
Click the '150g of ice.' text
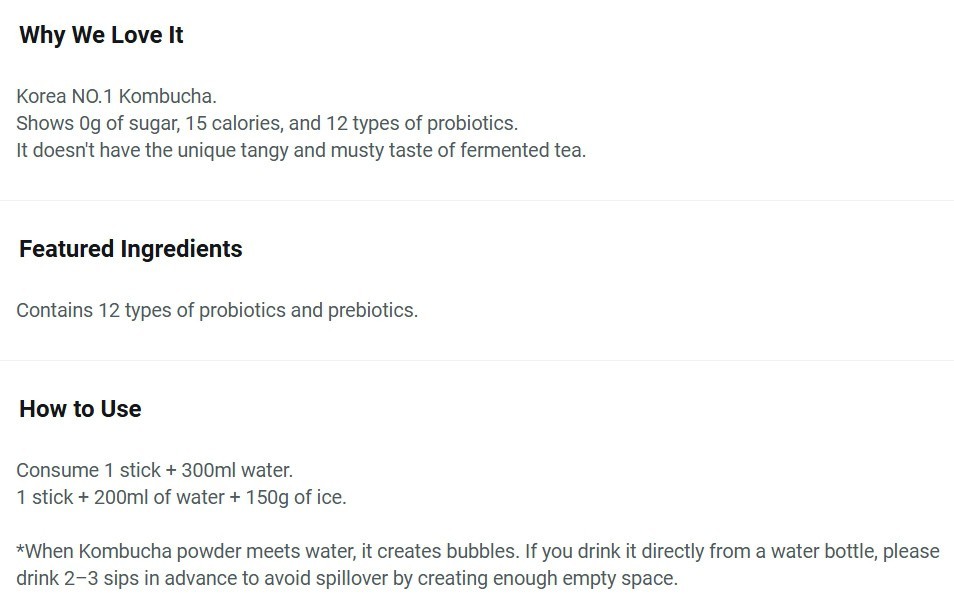click(x=296, y=497)
